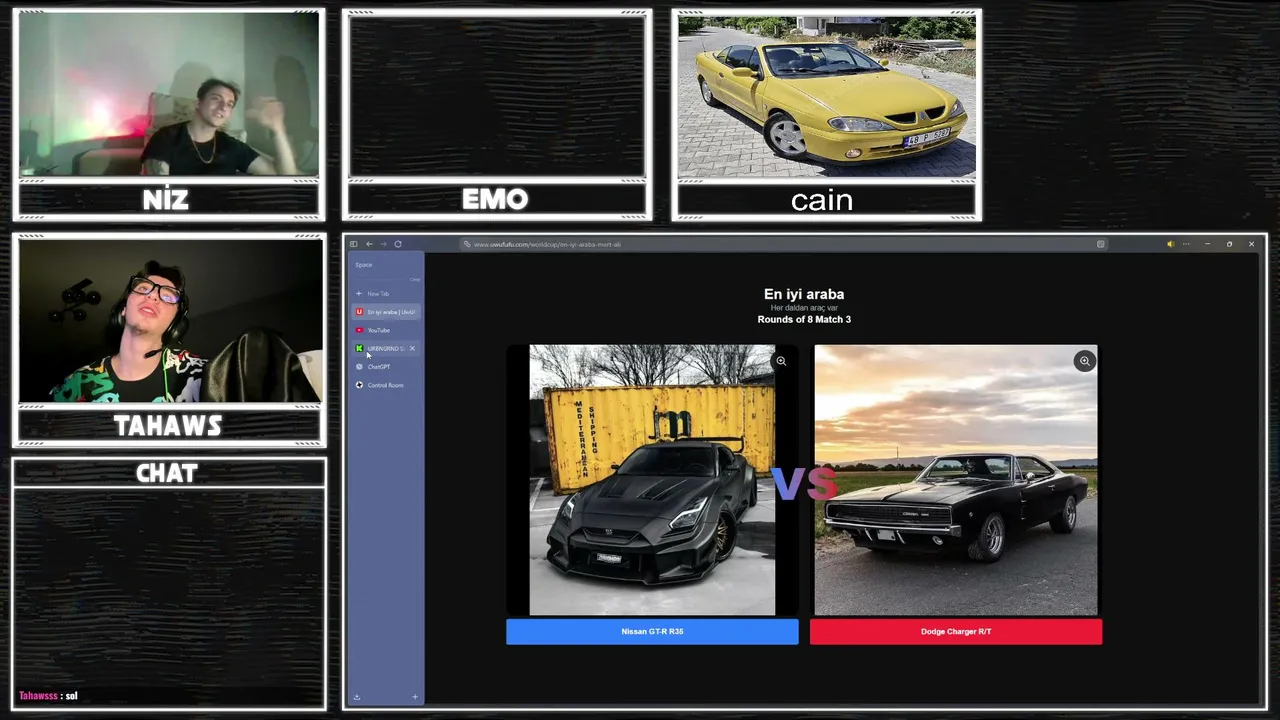Click the Control Room favicon in the sidebar
1280x720 pixels.
[360, 385]
